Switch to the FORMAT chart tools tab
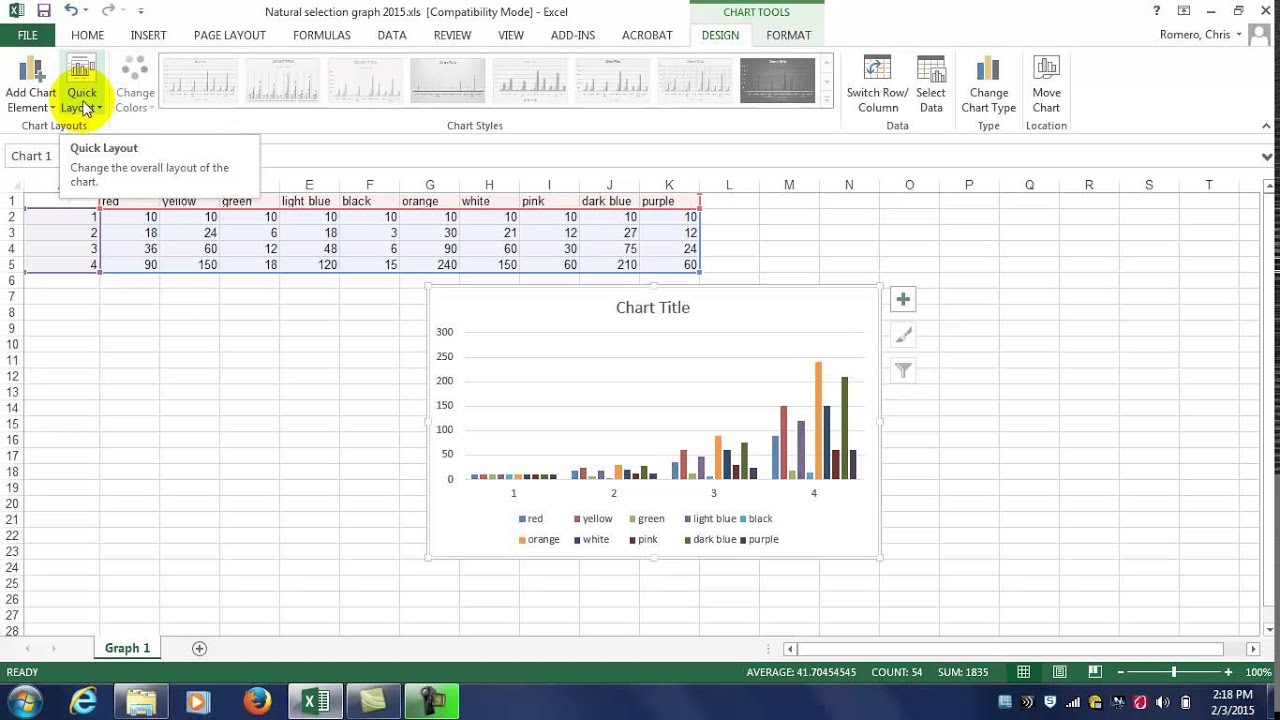 (x=789, y=35)
